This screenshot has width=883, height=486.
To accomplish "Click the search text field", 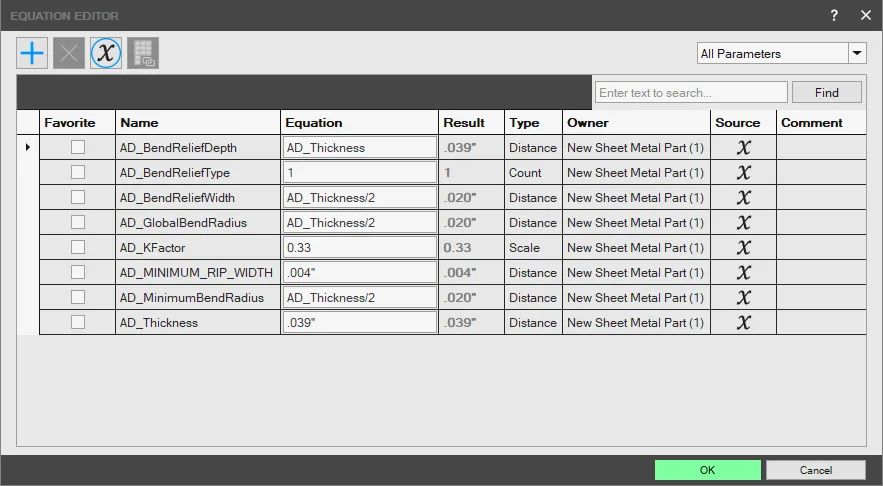I will tap(691, 92).
